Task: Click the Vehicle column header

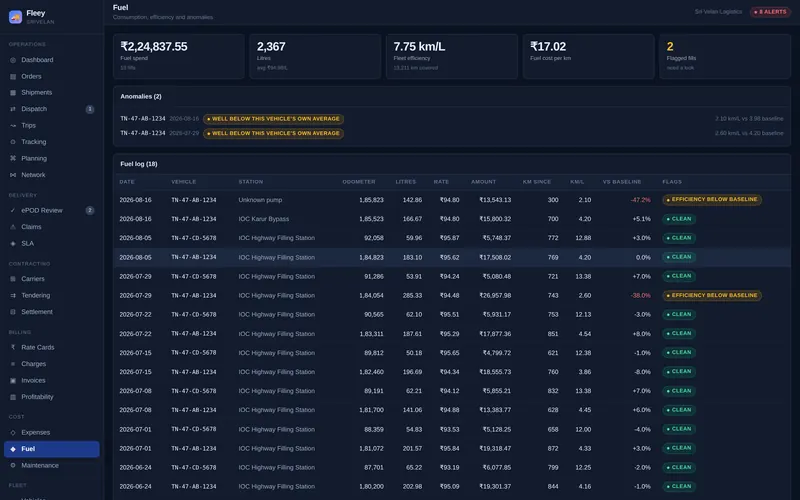Action: tap(184, 182)
